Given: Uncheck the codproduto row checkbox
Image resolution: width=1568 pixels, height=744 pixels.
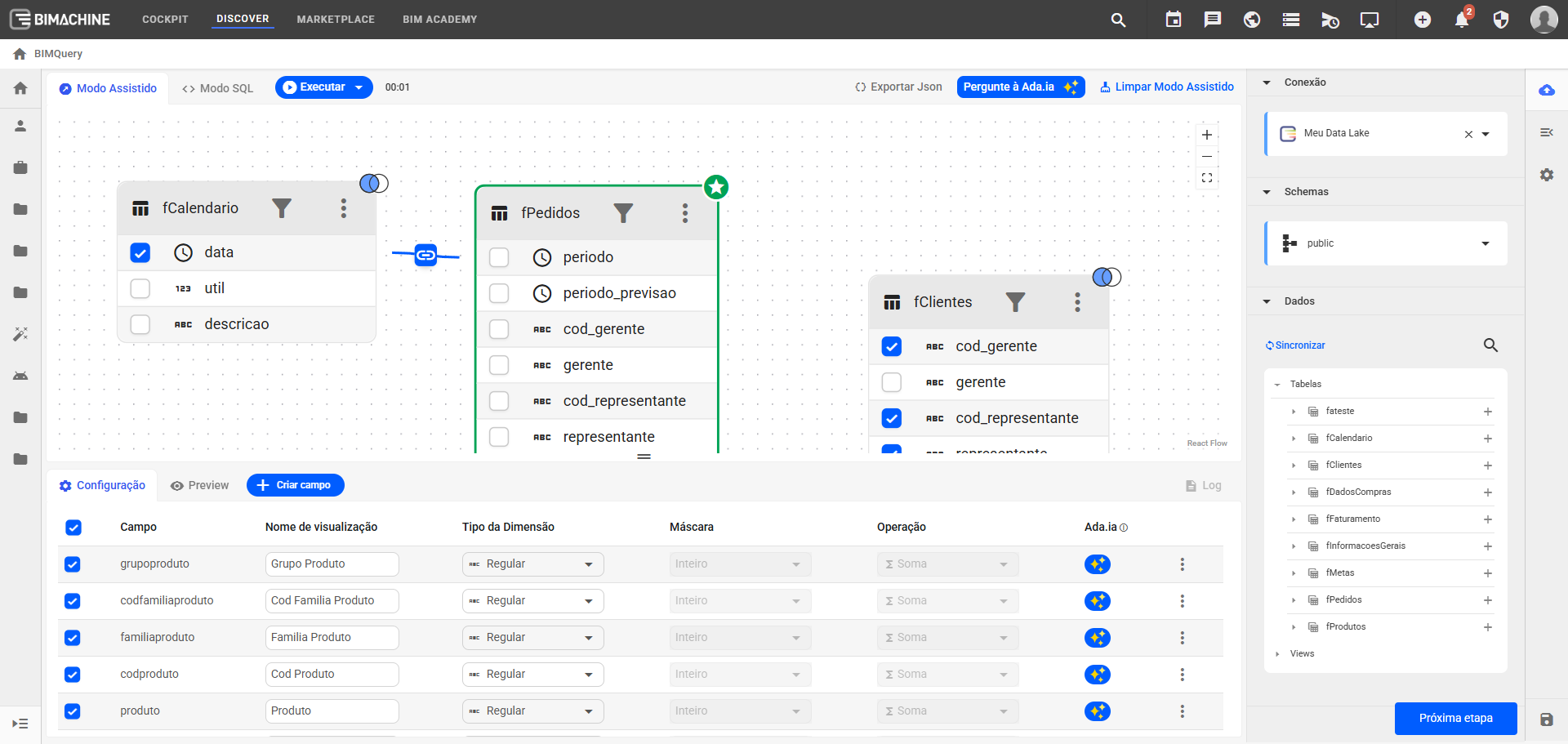Looking at the screenshot, I should [73, 675].
